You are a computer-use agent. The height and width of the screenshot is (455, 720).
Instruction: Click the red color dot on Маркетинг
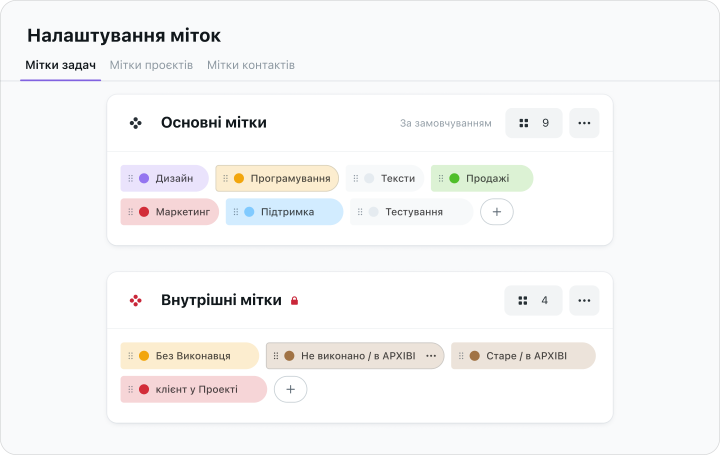coord(144,212)
